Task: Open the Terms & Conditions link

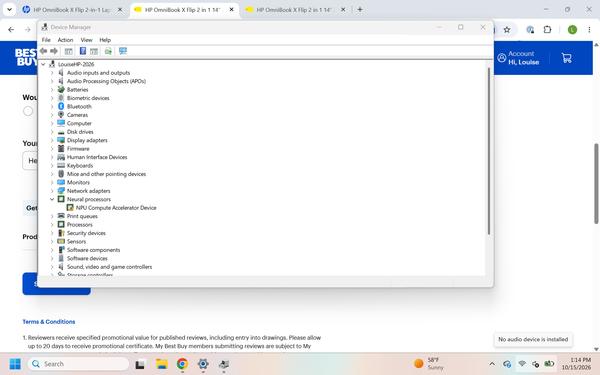Action: 49,322
